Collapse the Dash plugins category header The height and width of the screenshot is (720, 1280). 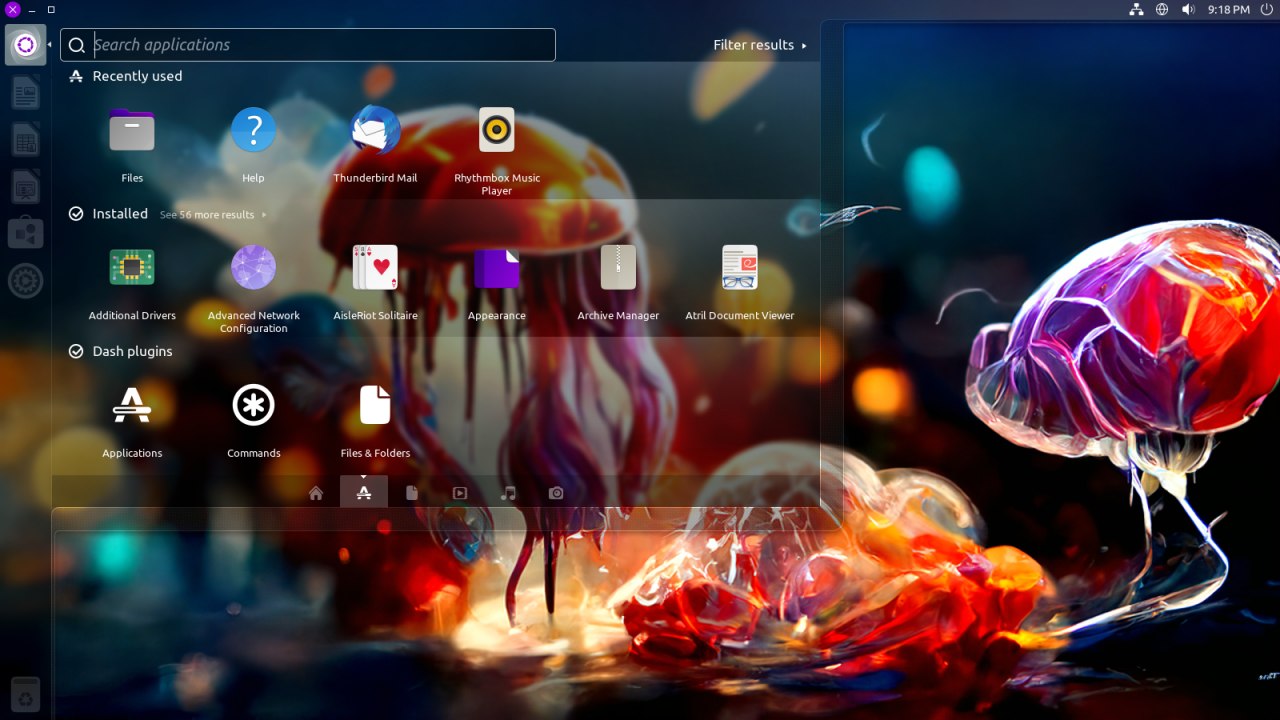click(120, 352)
